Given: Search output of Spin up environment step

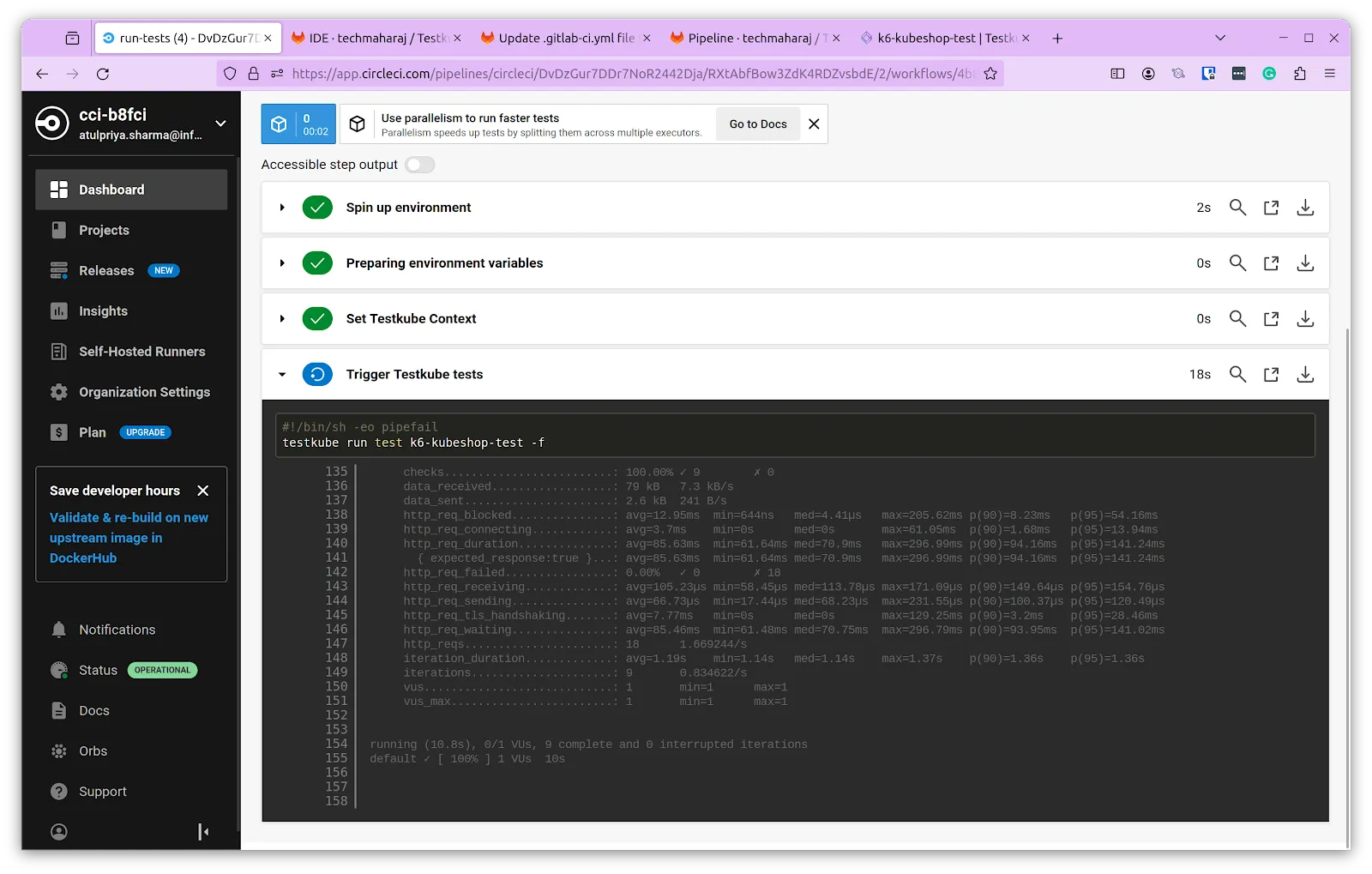Looking at the screenshot, I should [1237, 208].
